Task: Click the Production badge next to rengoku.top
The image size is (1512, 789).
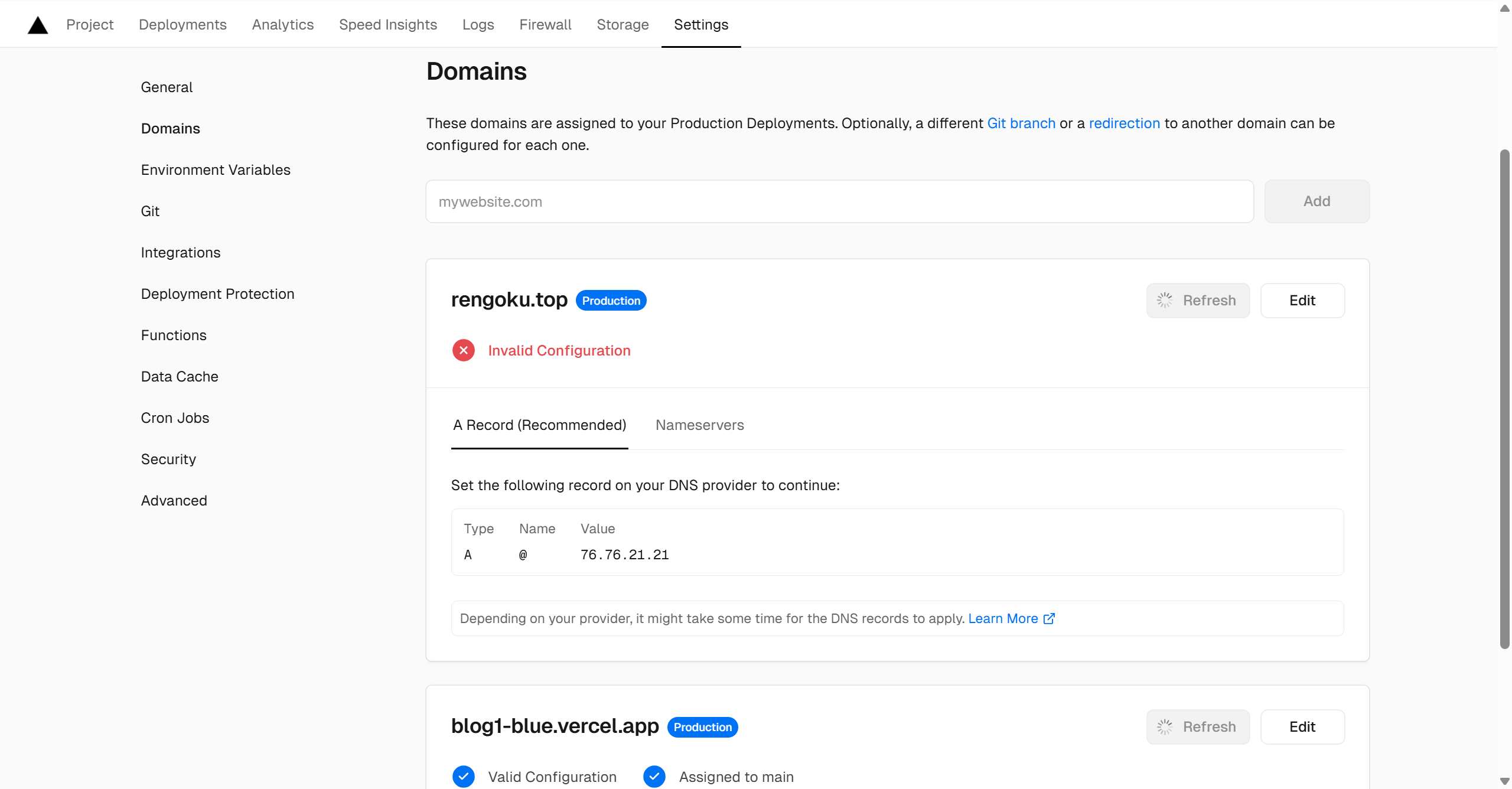Action: click(x=611, y=301)
